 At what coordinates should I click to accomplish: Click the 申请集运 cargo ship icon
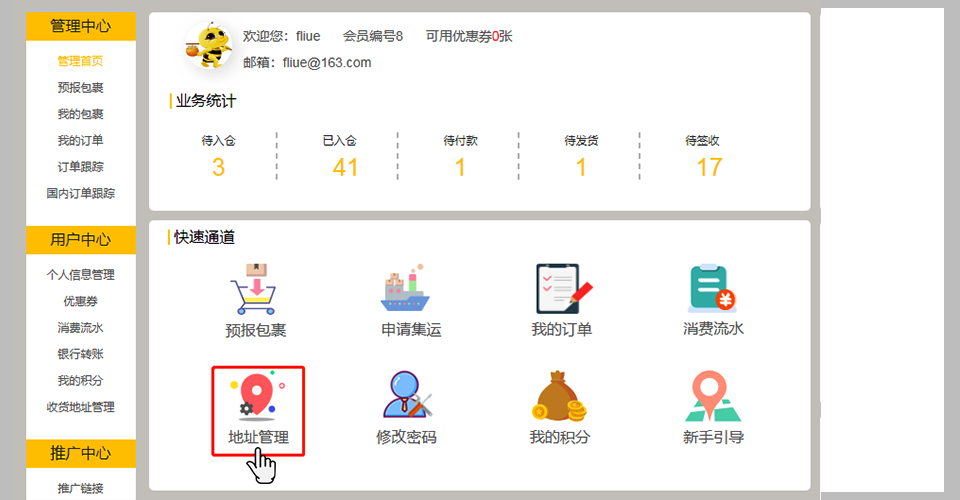(405, 288)
